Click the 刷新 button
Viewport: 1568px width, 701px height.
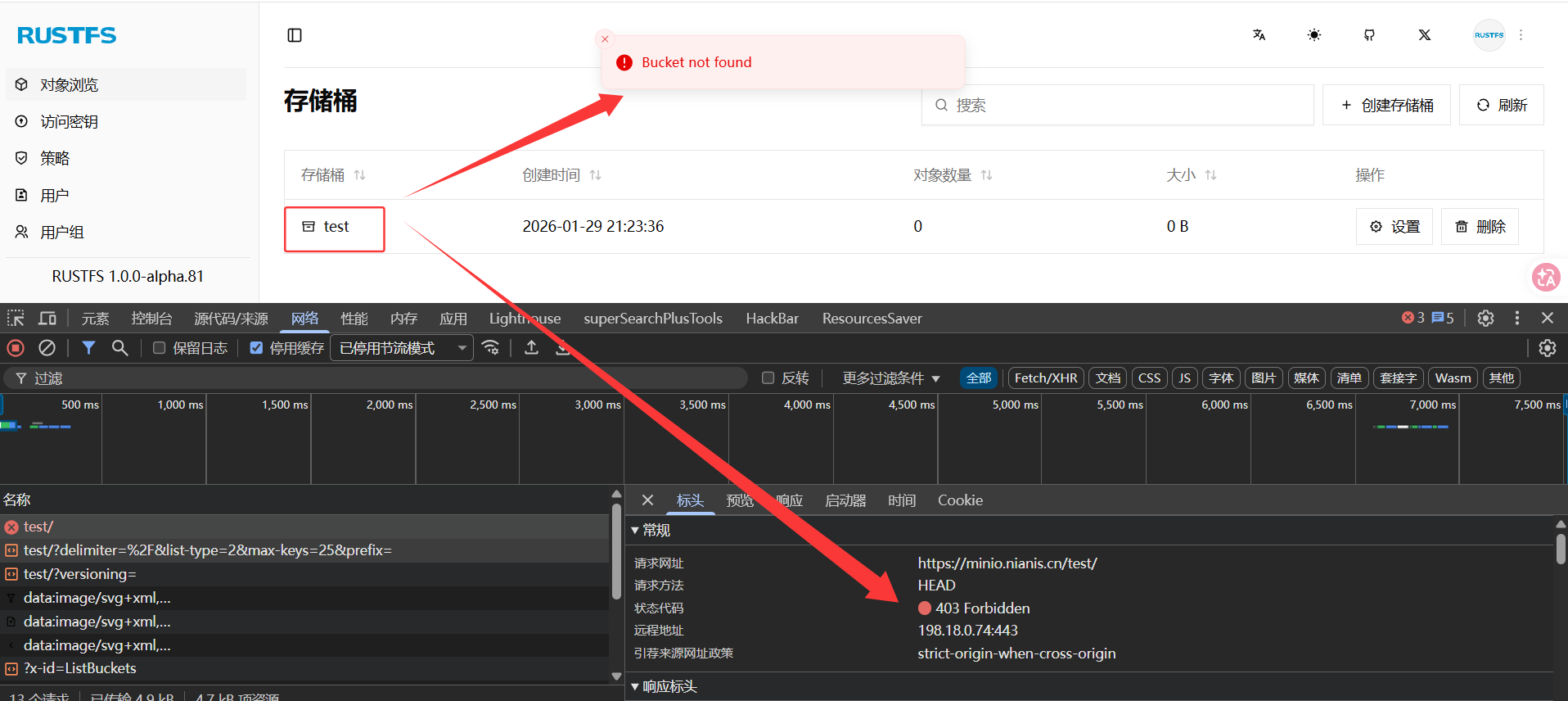point(1502,105)
